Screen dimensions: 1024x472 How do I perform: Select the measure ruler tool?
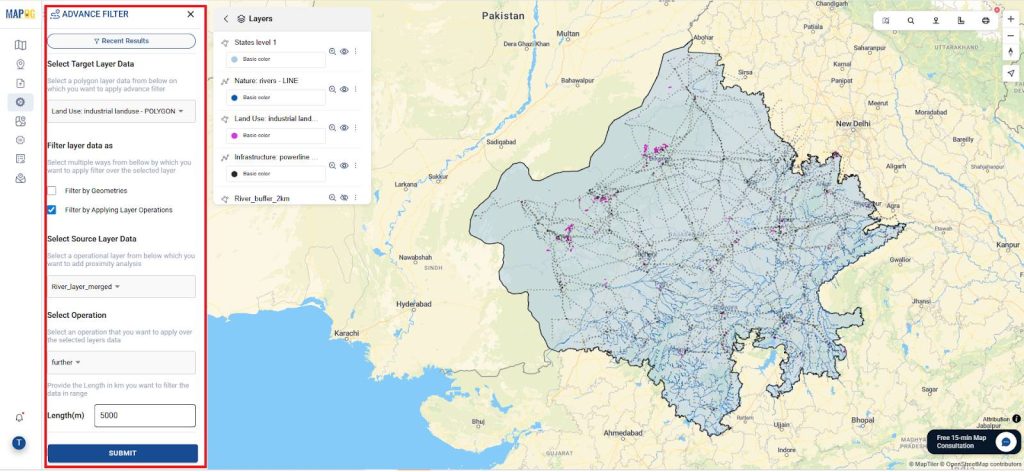click(961, 20)
